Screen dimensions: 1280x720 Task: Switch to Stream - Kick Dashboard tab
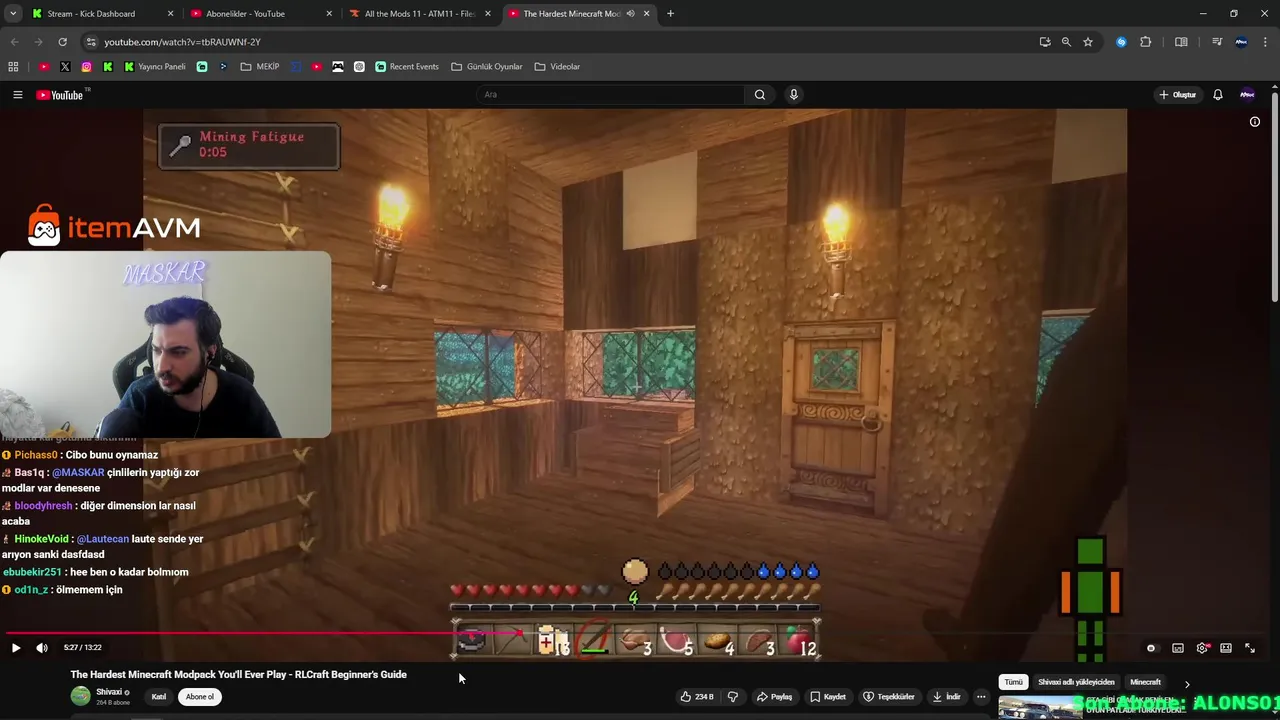tap(91, 14)
